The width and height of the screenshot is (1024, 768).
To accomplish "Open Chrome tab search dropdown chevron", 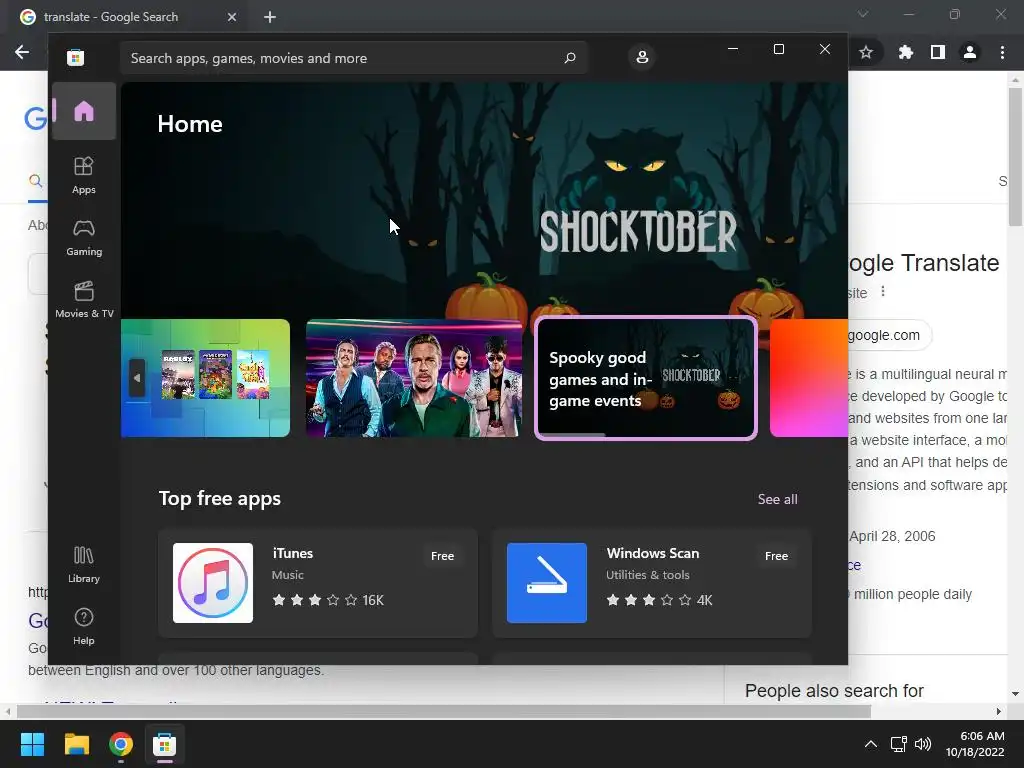I will point(863,14).
